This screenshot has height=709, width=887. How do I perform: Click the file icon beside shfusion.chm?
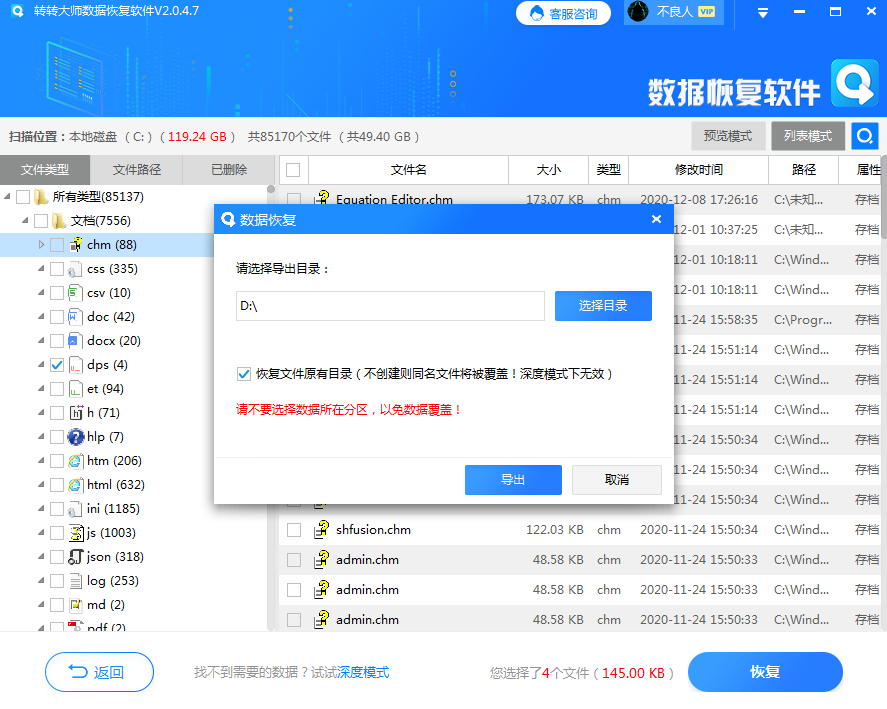[321, 530]
